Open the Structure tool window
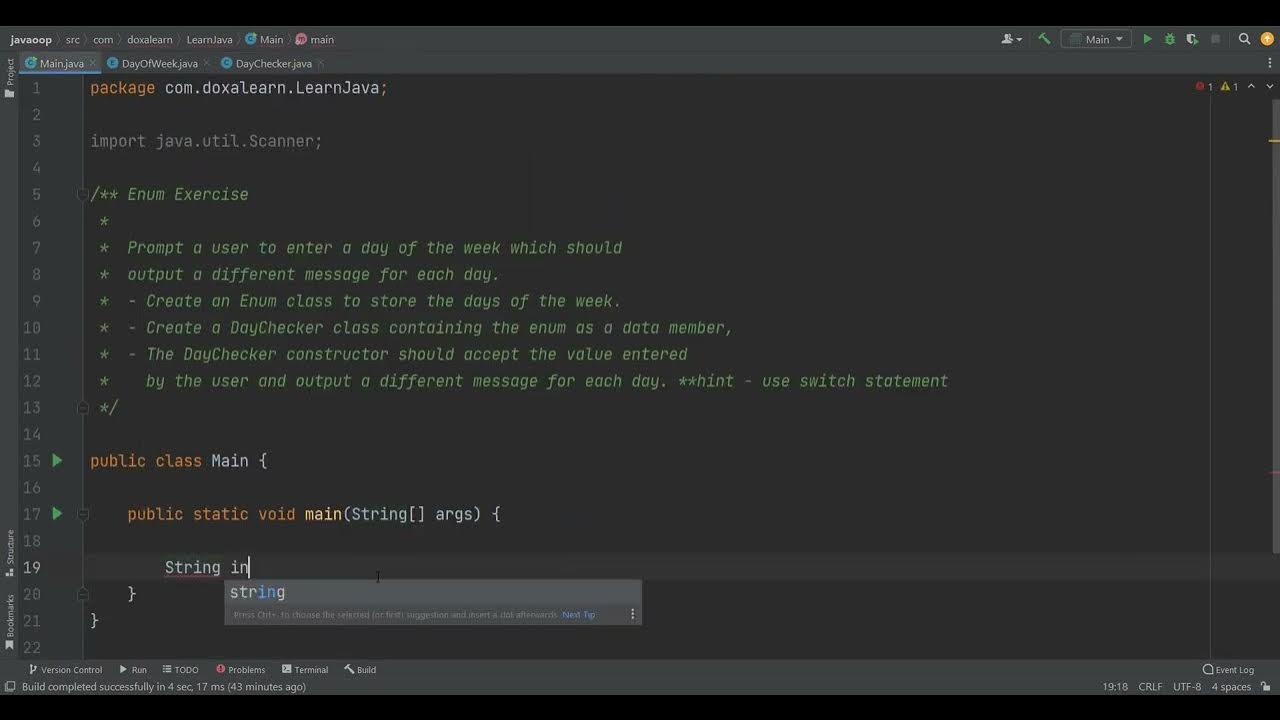 click(x=10, y=554)
